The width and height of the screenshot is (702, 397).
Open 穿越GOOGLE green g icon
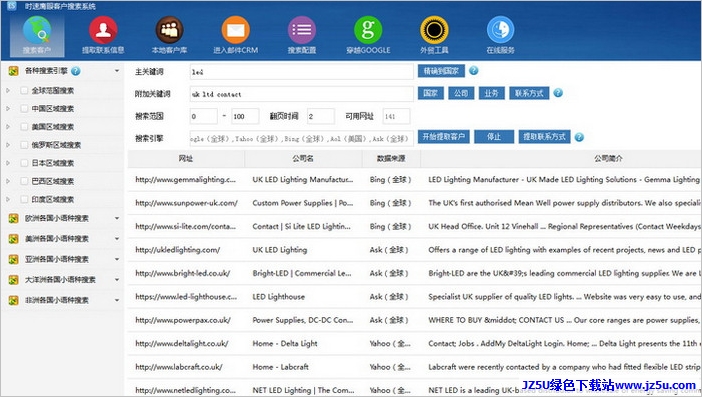click(x=368, y=30)
